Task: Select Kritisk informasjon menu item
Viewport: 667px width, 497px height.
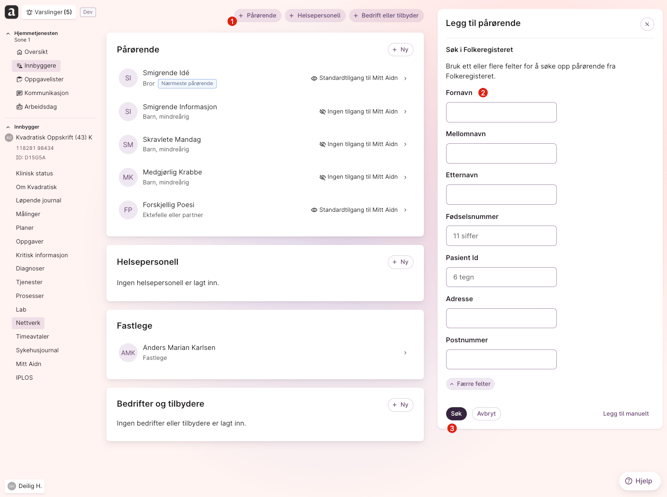Action: [42, 255]
